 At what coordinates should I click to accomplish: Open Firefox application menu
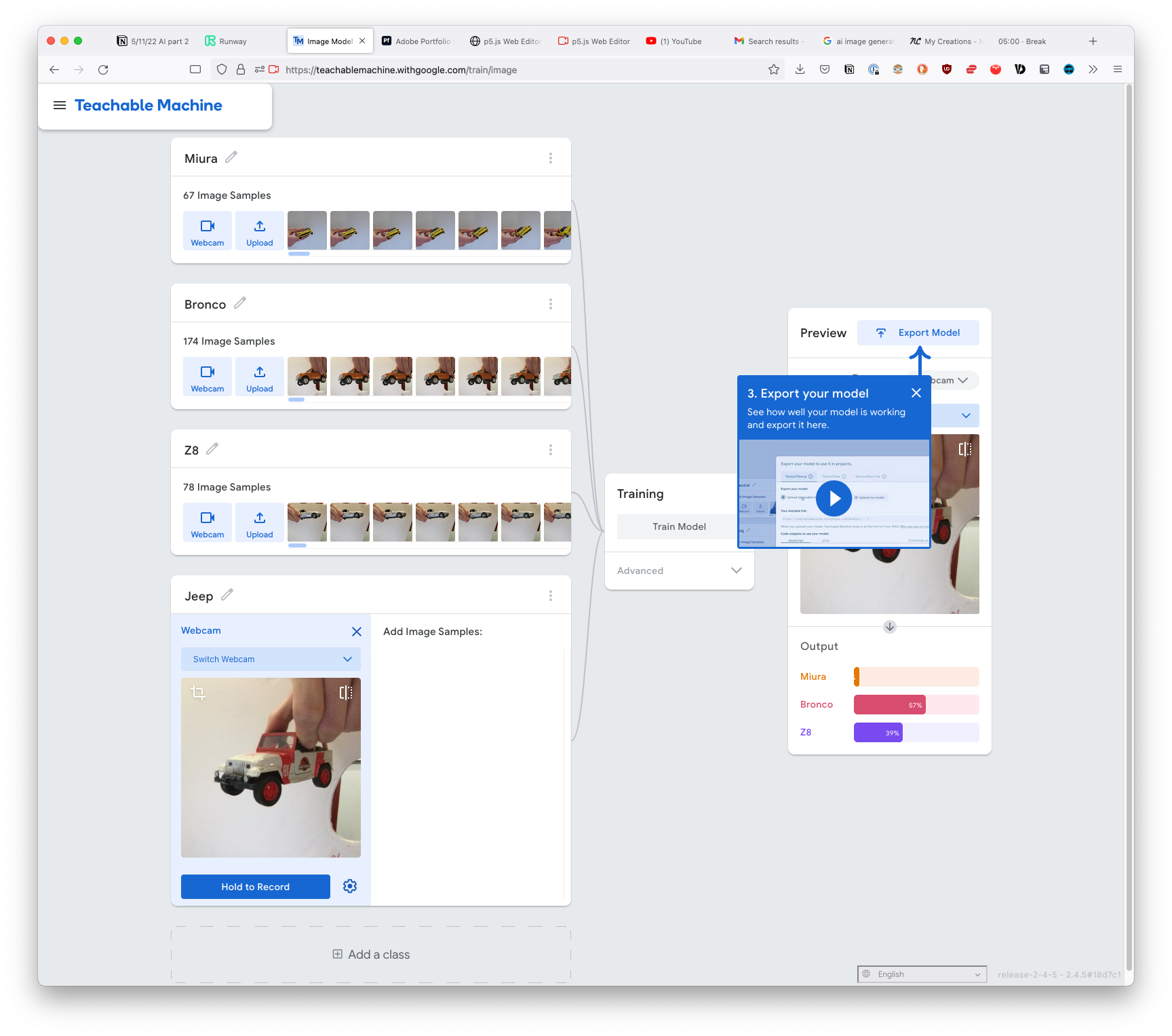pos(1118,69)
